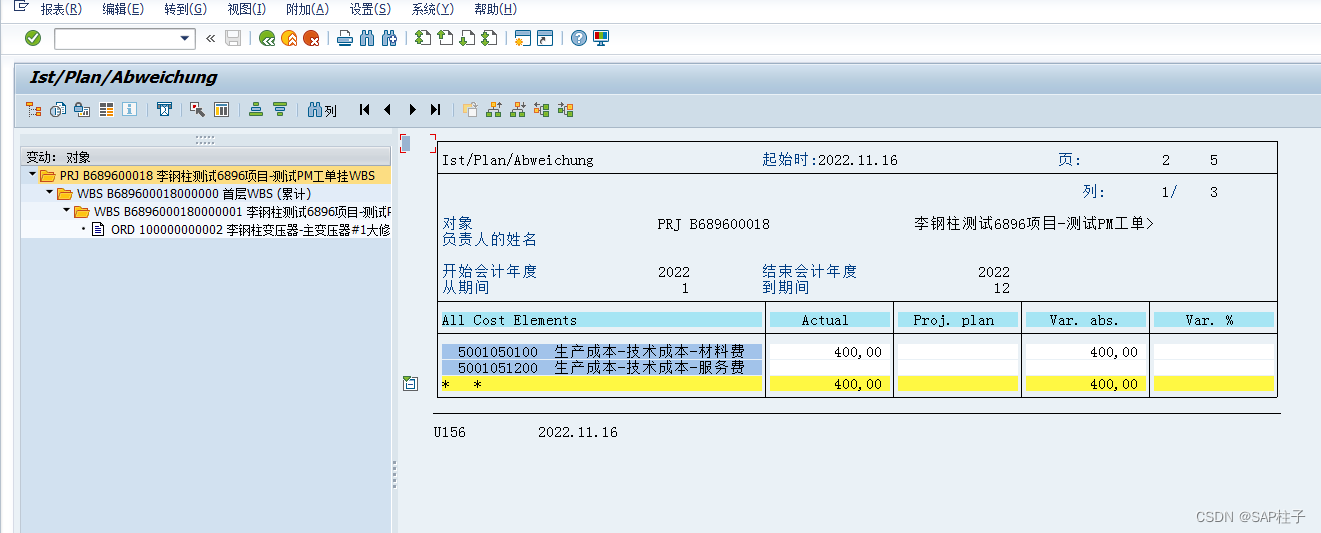Go to last page icon
This screenshot has height=533, width=1321.
489,38
